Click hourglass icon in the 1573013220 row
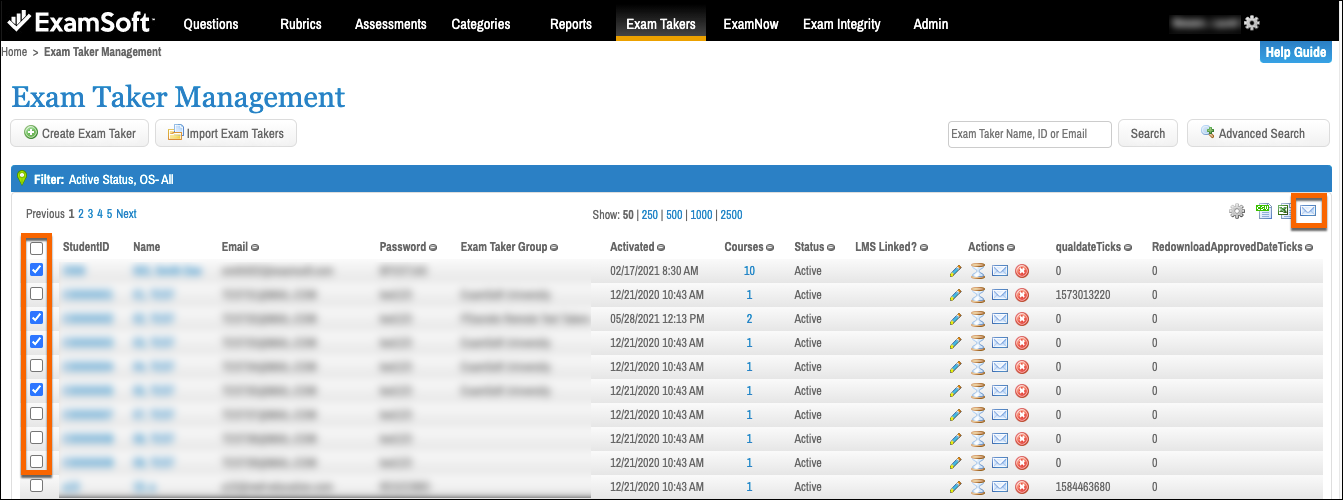 (978, 295)
